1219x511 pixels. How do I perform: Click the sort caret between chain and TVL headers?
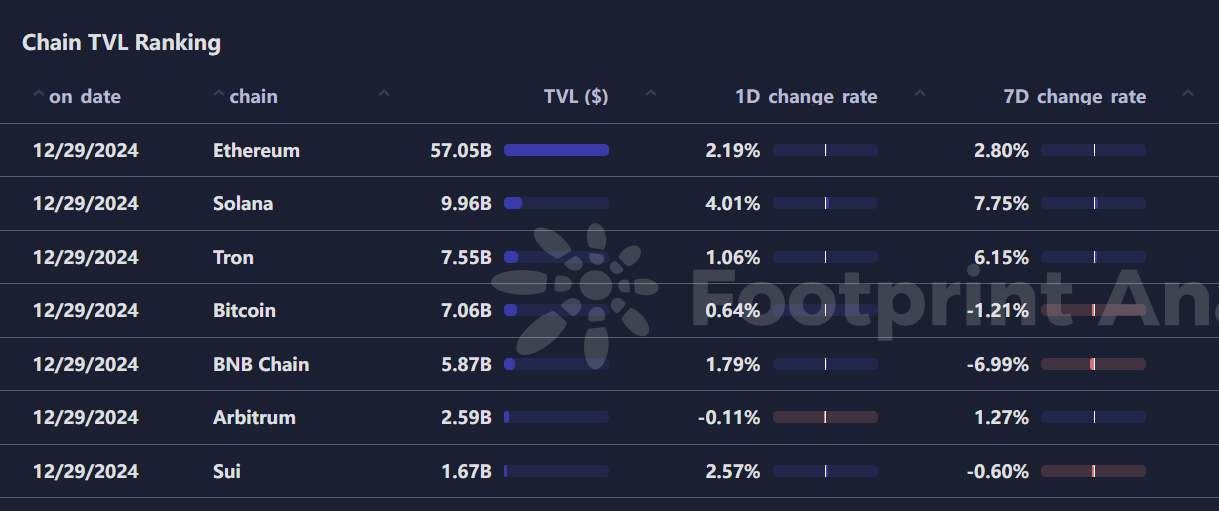pyautogui.click(x=384, y=94)
